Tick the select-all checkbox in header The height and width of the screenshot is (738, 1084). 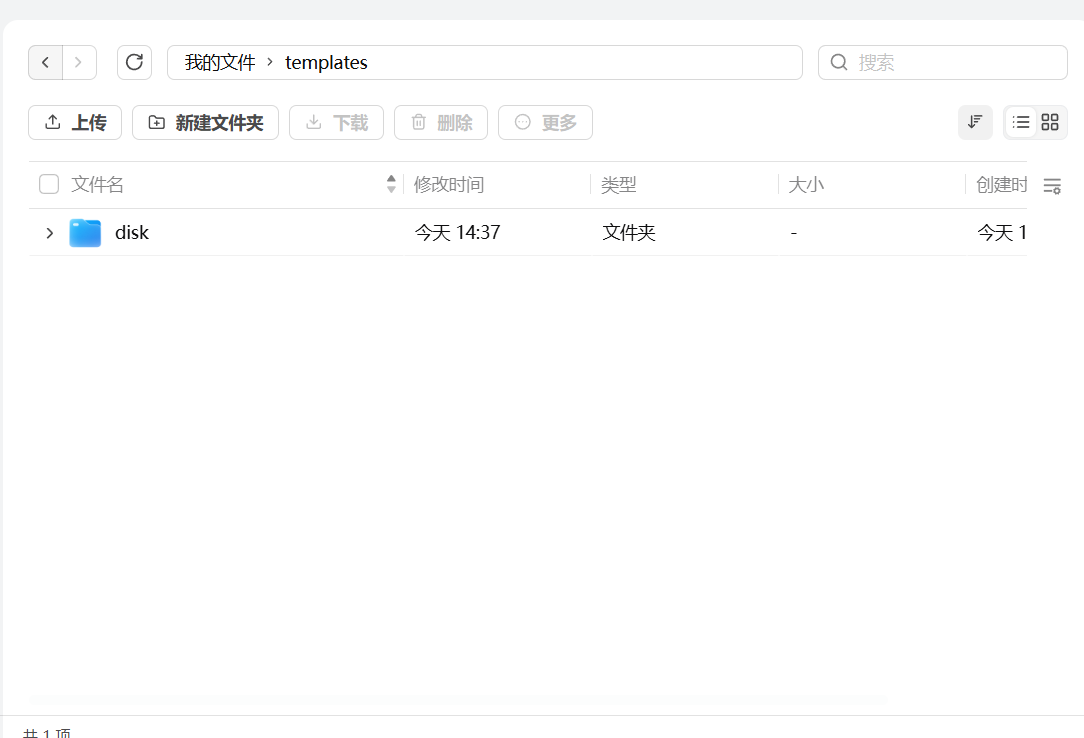coord(49,184)
